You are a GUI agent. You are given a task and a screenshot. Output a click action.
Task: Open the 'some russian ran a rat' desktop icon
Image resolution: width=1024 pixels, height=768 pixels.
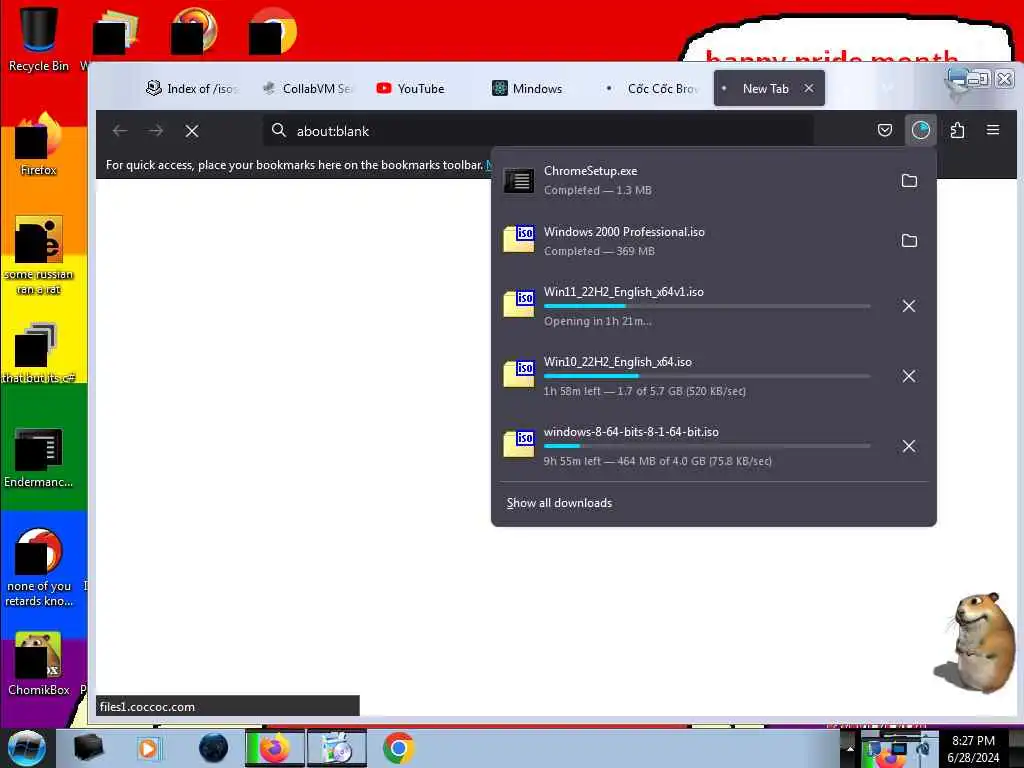38,255
